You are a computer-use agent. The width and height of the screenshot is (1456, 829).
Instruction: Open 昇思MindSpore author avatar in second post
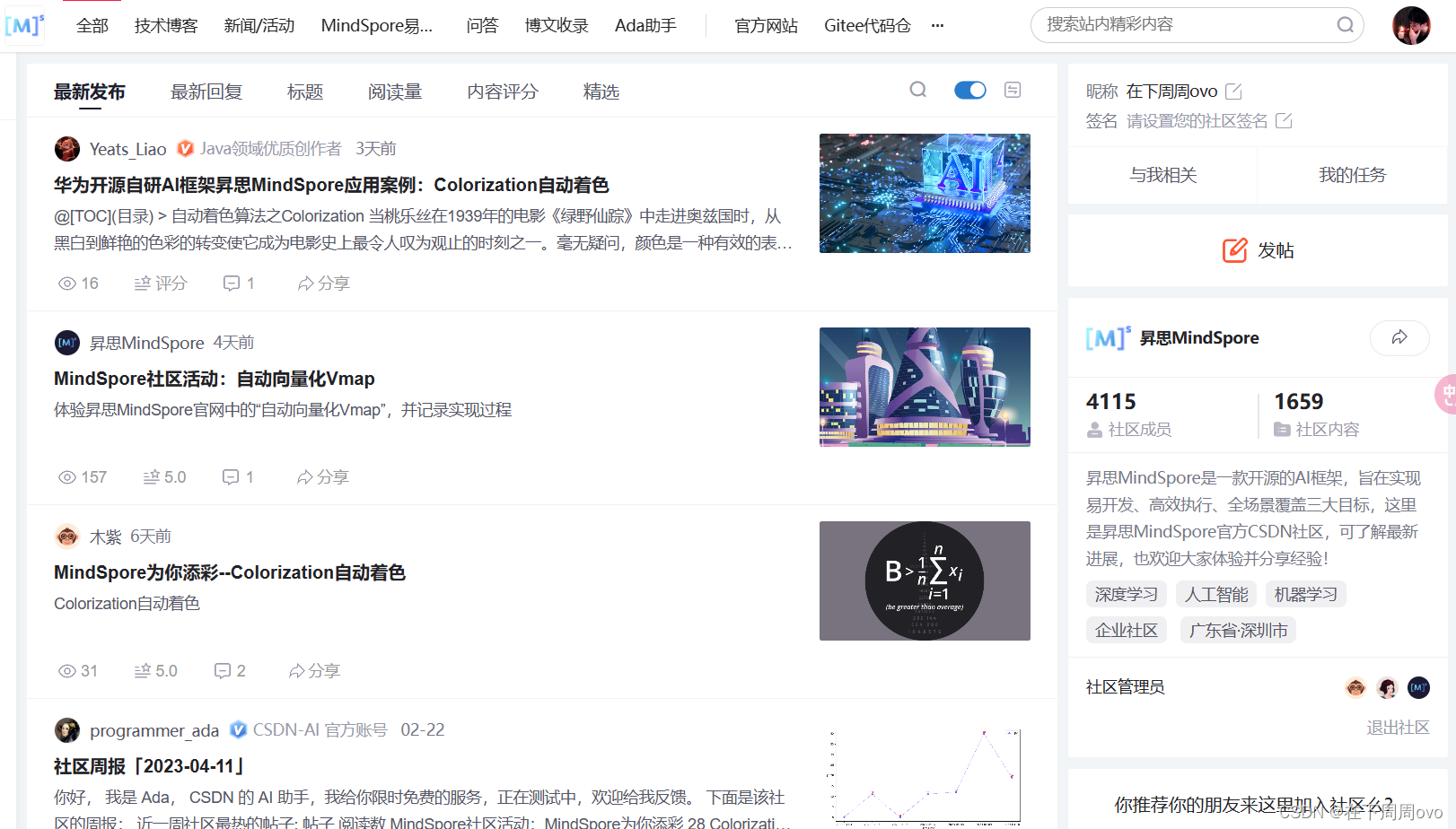point(66,343)
